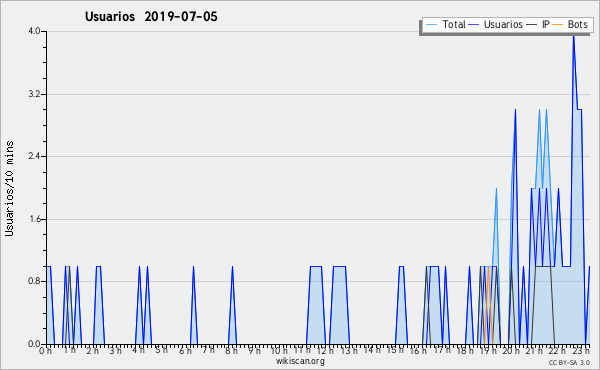Click the orange Bots spike near 19 h
The image size is (600, 370).
click(x=488, y=305)
